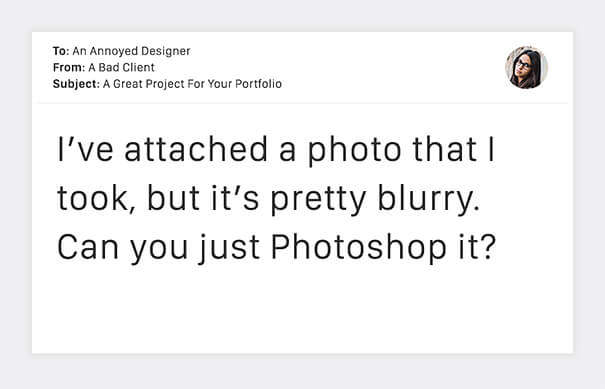
Task: Click "Can you" starting the last line
Action: (122, 248)
